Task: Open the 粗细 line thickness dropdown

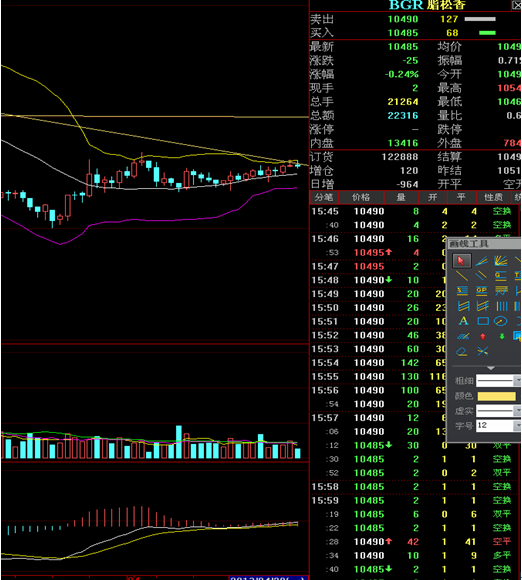Action: (517, 380)
